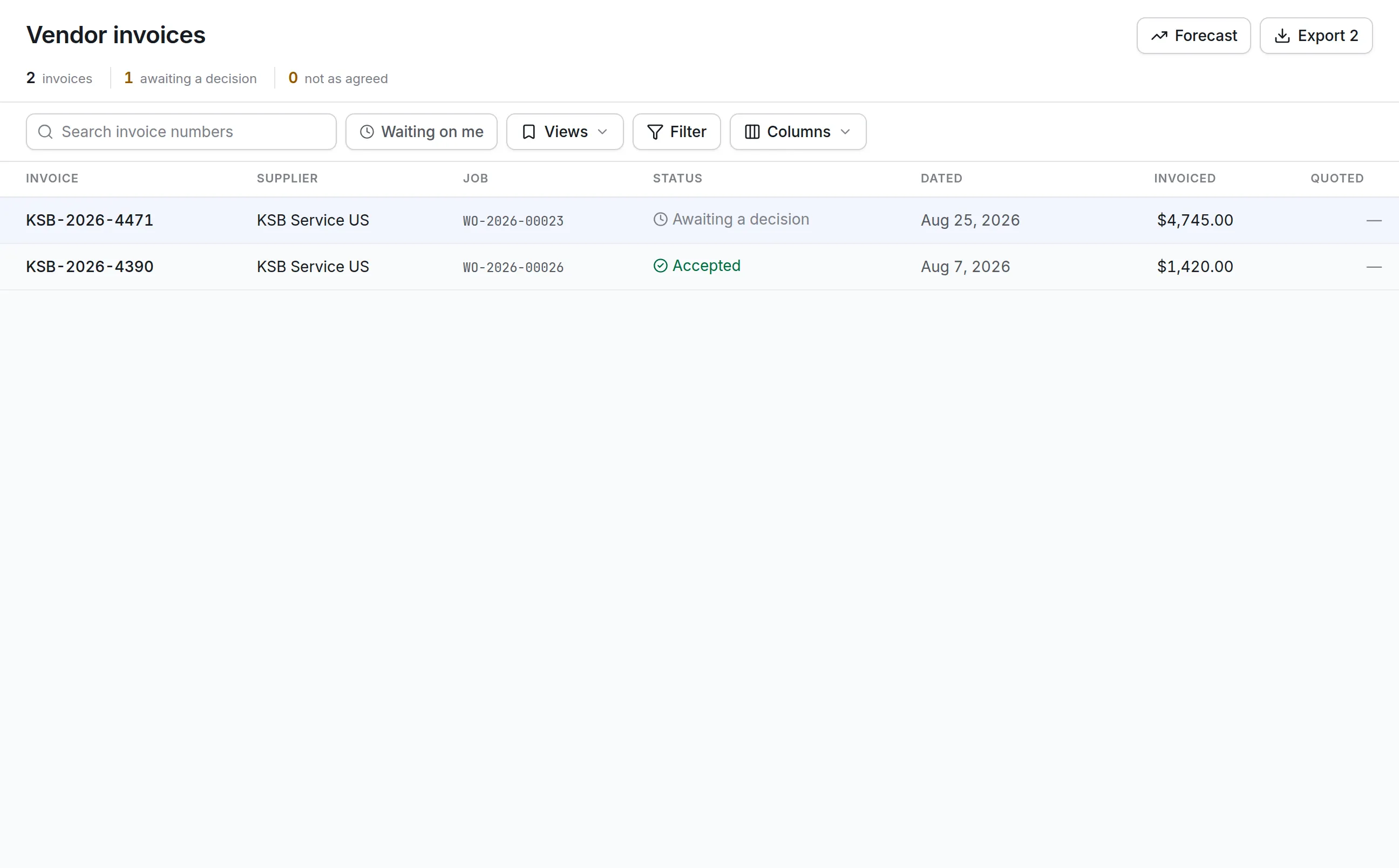Click the Views bookmark icon

pyautogui.click(x=528, y=132)
